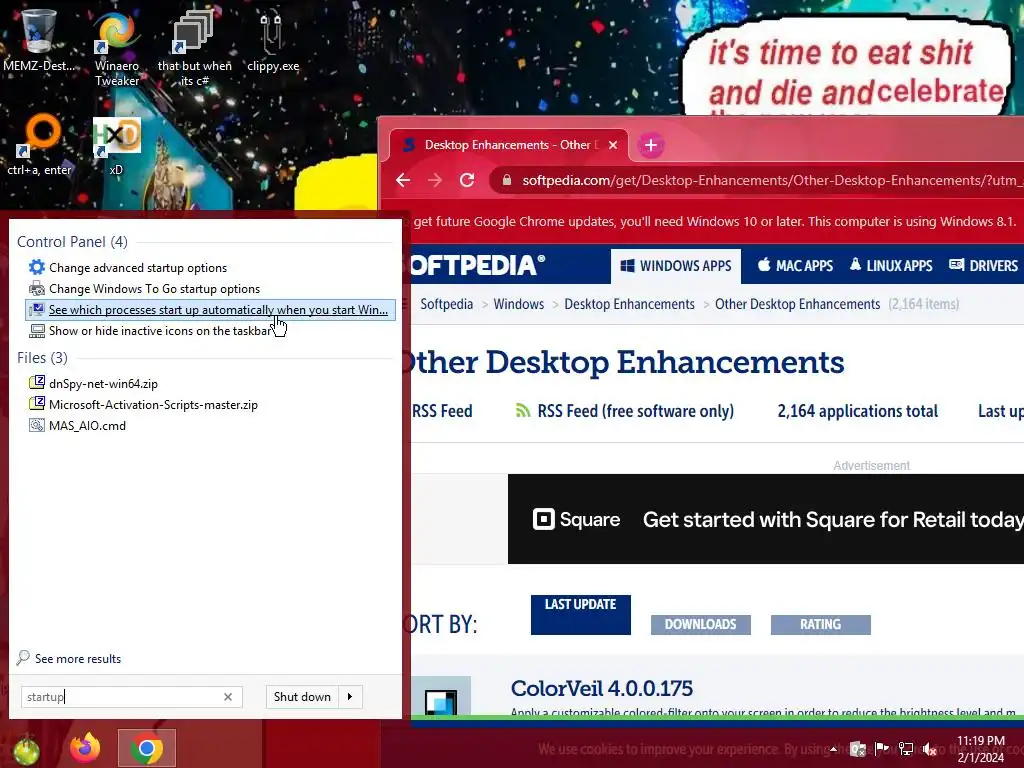Click the Windows breadcrumb link
This screenshot has height=768, width=1024.
(519, 304)
